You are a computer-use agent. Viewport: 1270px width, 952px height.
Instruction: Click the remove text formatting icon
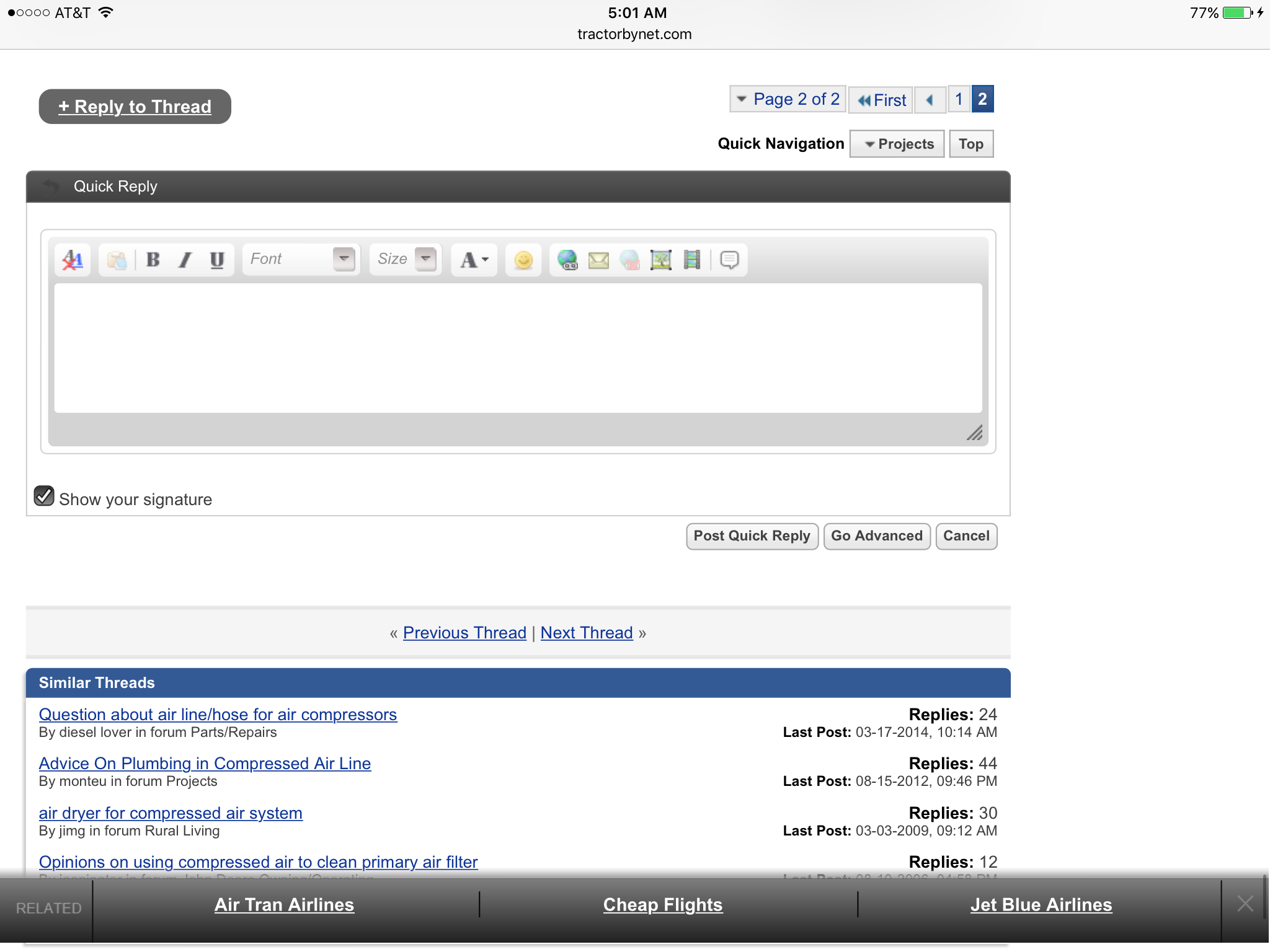(x=73, y=260)
